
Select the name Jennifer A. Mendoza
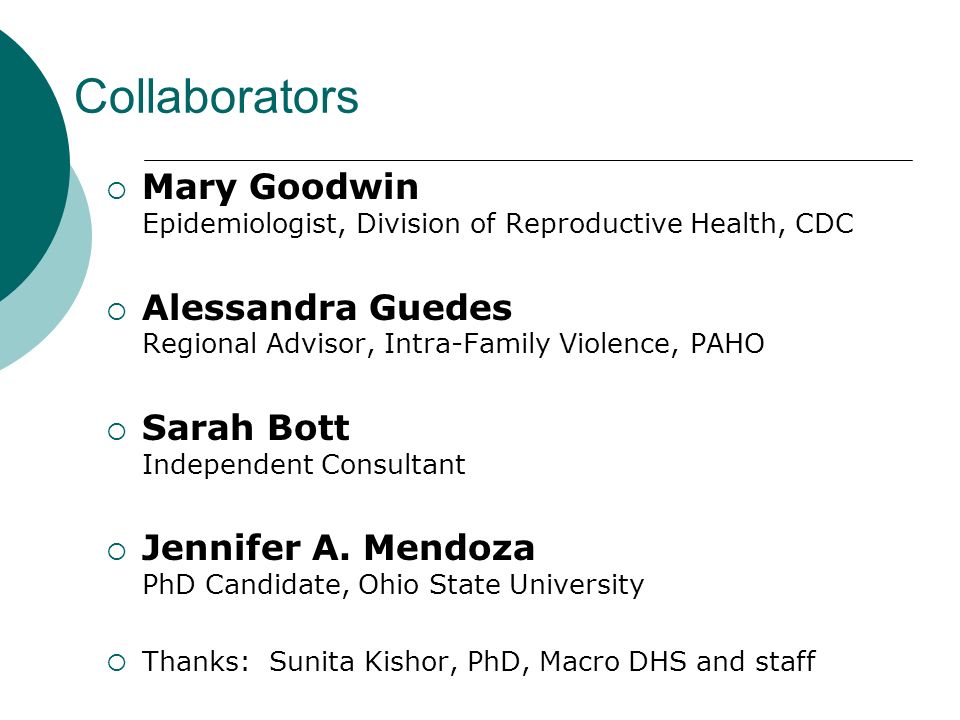338,548
